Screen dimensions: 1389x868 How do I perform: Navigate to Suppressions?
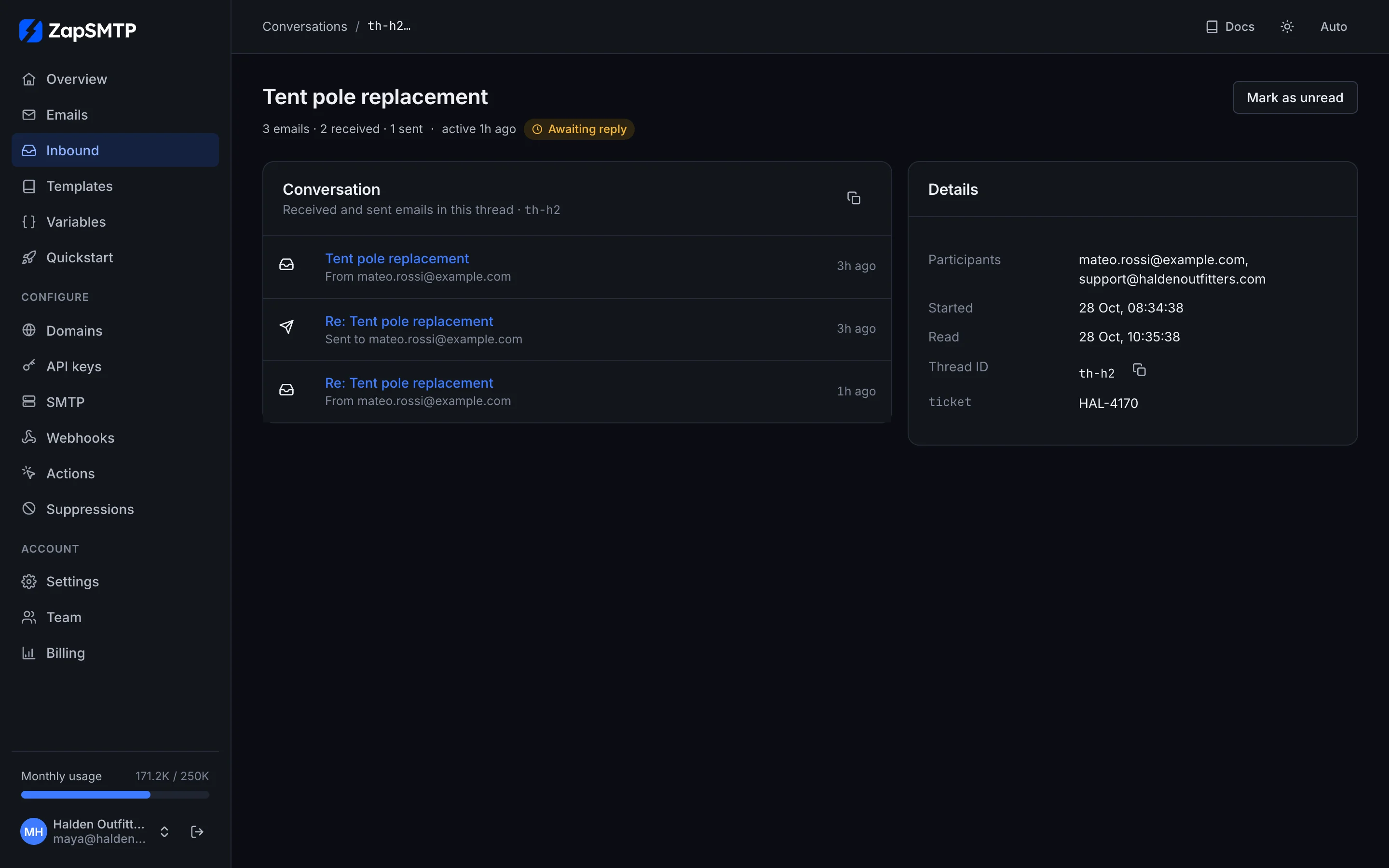[x=115, y=509]
